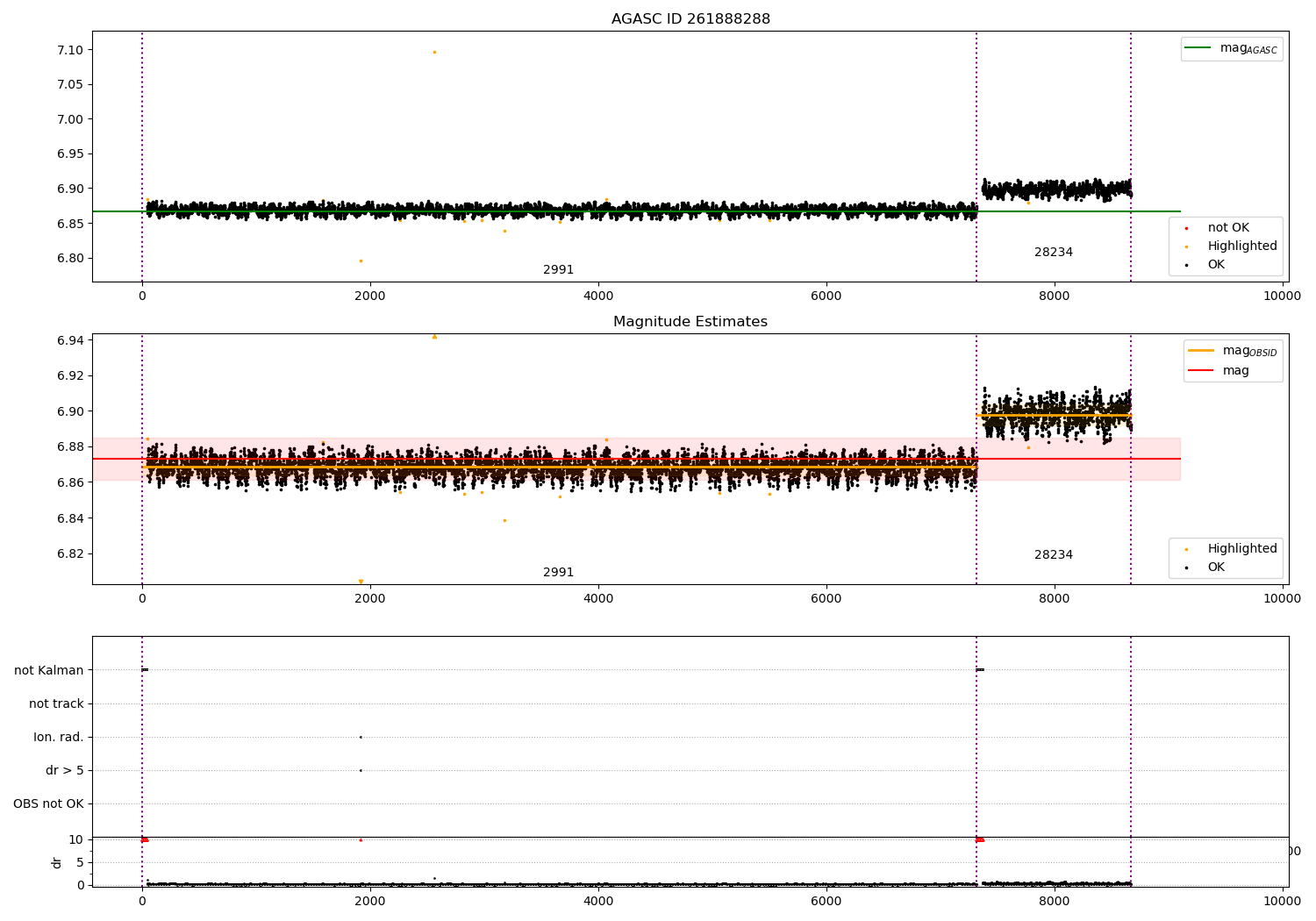Click the green mag AGASC legend line
1316x921 pixels.
(1198, 48)
